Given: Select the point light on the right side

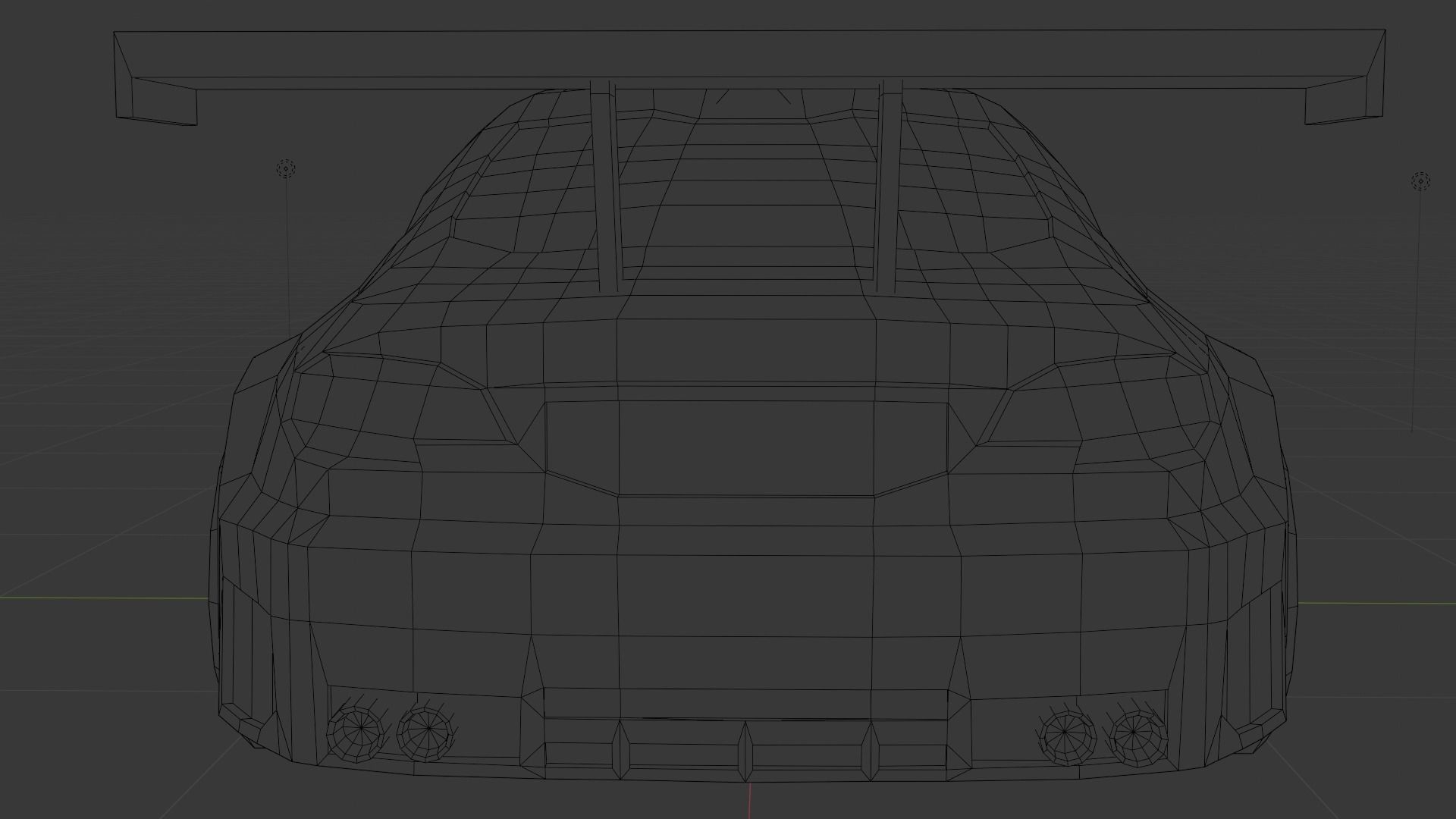Looking at the screenshot, I should tap(1420, 181).
